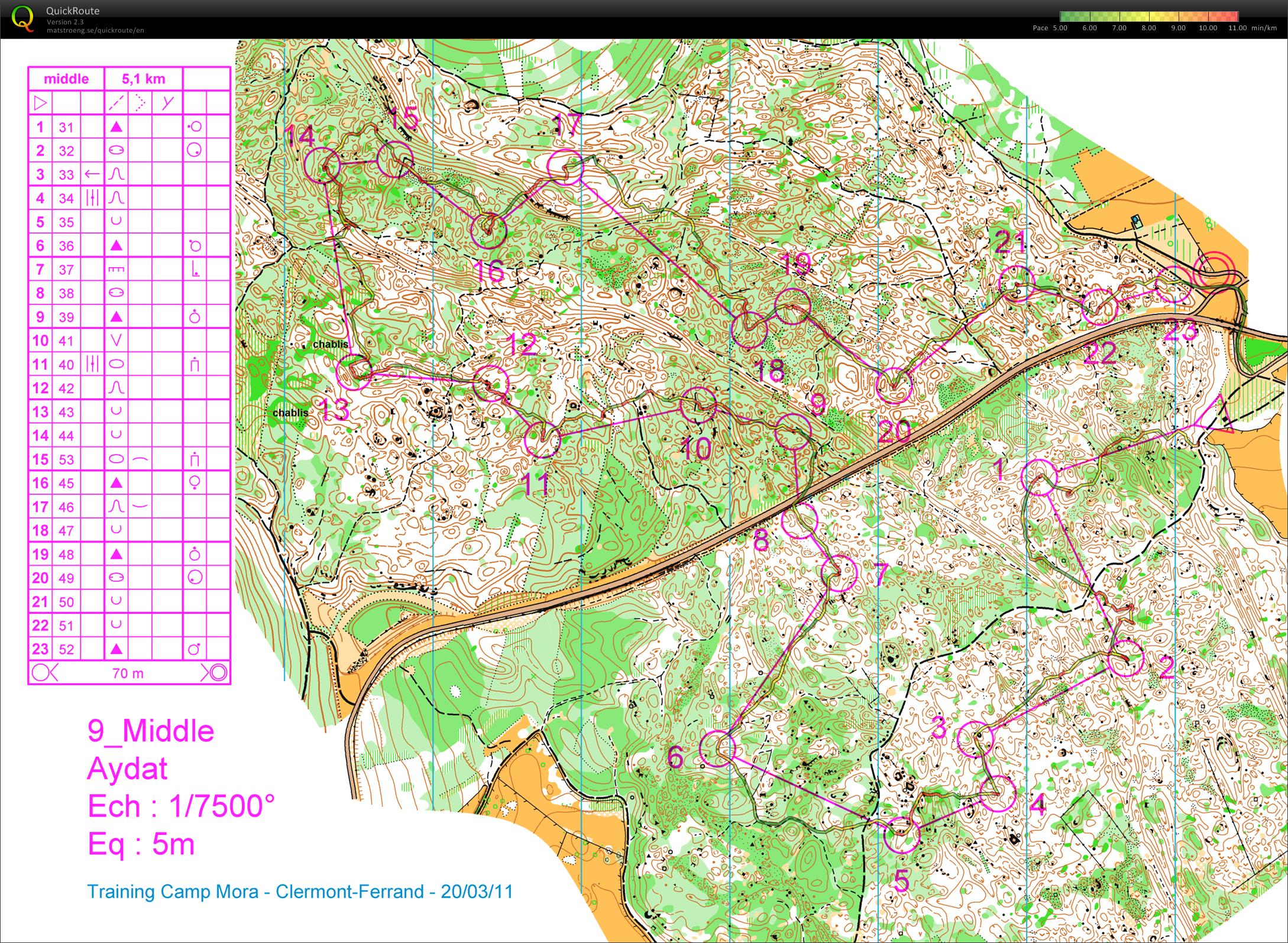This screenshot has height=943, width=1288.
Task: Click control code 49 in the table
Action: 66,578
